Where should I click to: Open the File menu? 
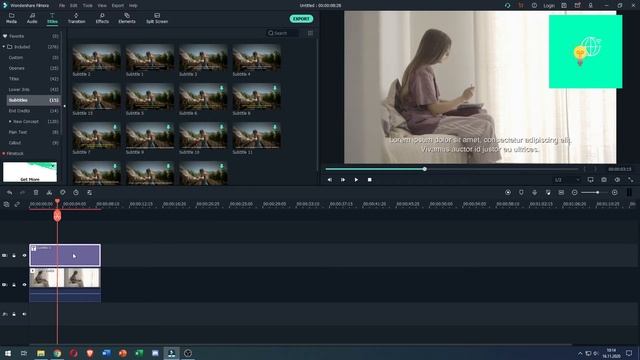coord(62,6)
